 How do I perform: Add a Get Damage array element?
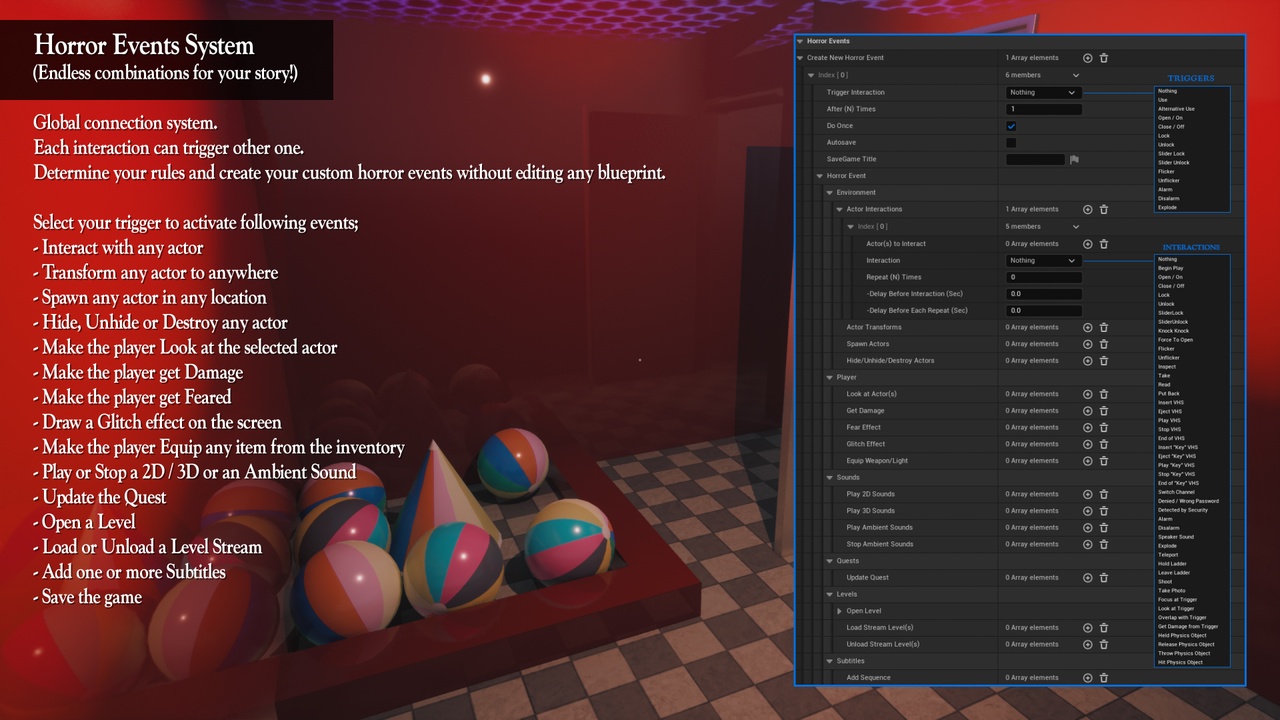(x=1088, y=411)
